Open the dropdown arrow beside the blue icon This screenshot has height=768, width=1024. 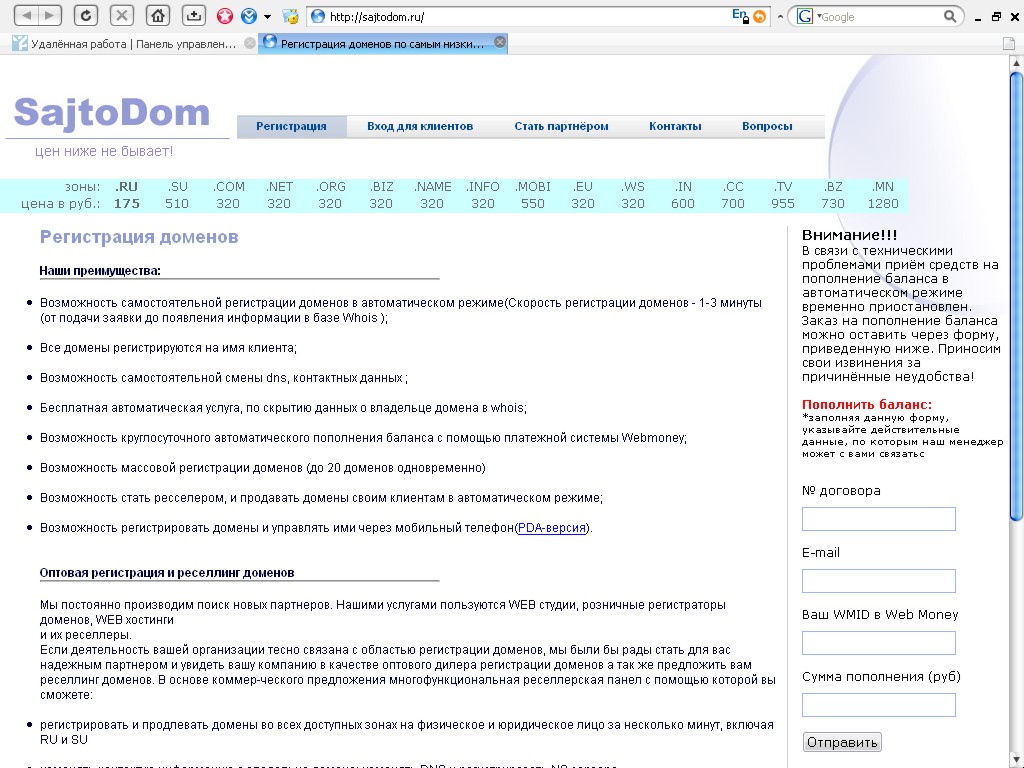[267, 16]
